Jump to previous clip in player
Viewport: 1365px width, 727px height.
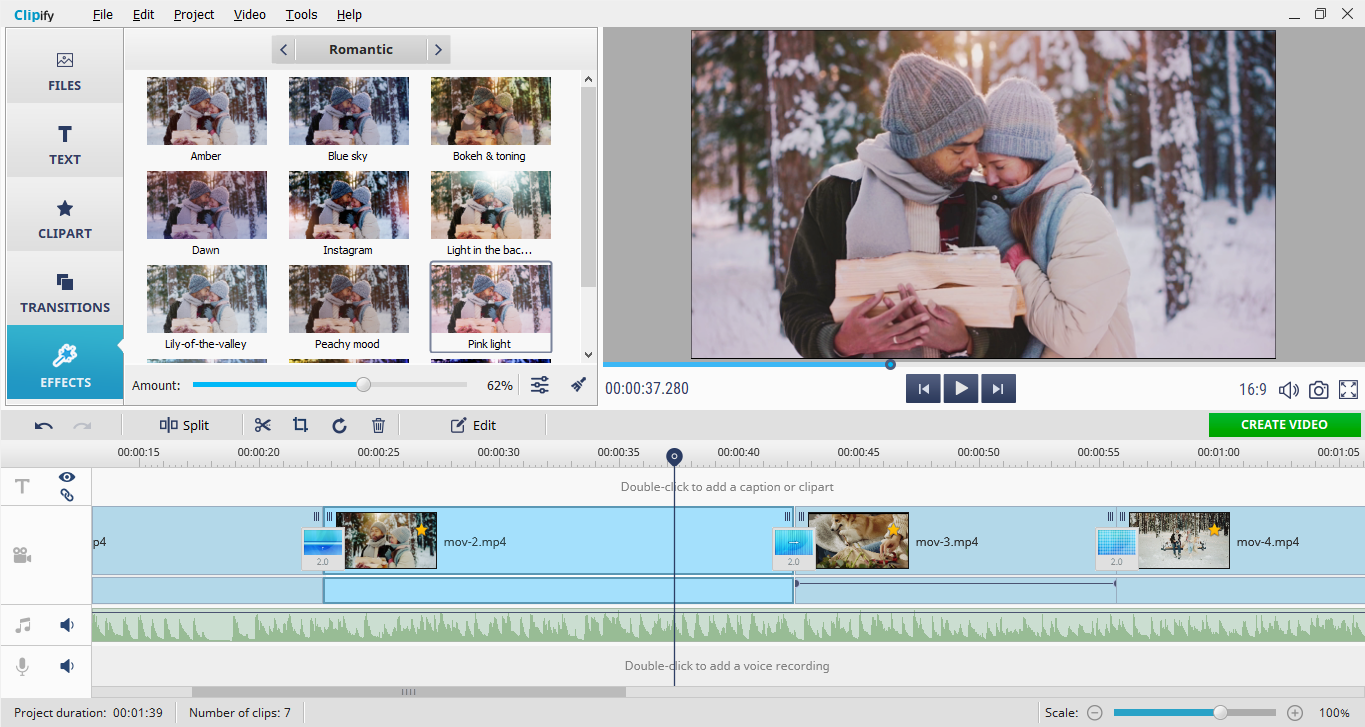[923, 389]
